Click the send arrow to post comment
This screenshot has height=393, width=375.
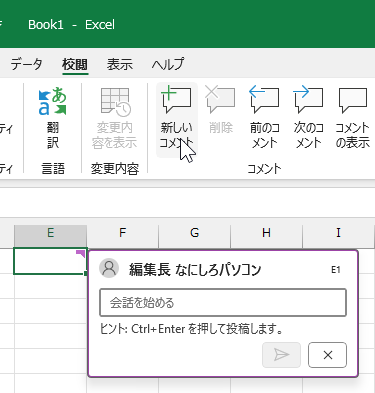281,355
